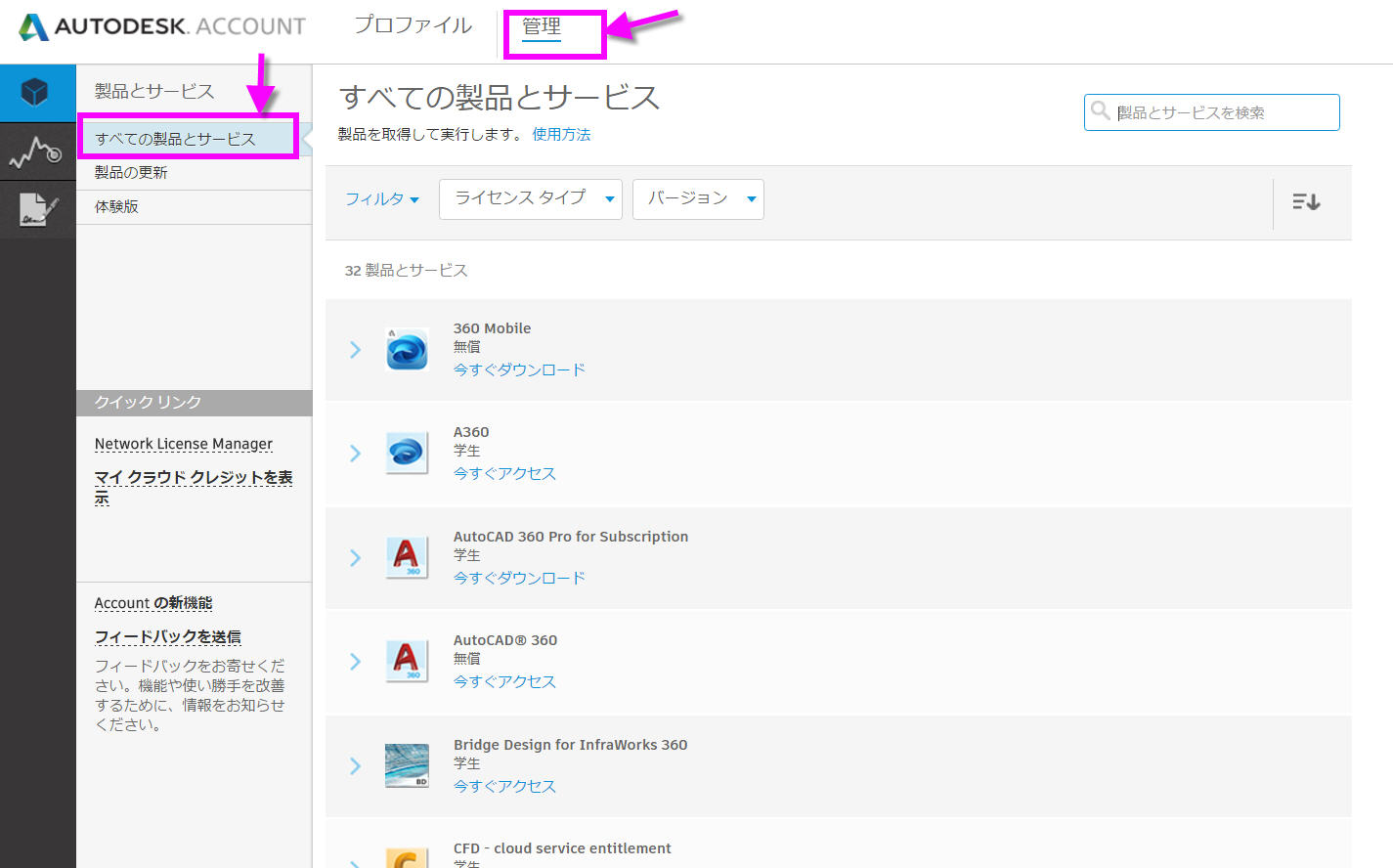Screen dimensions: 1393x868
Task: Open the バージョン dropdown
Action: [698, 198]
